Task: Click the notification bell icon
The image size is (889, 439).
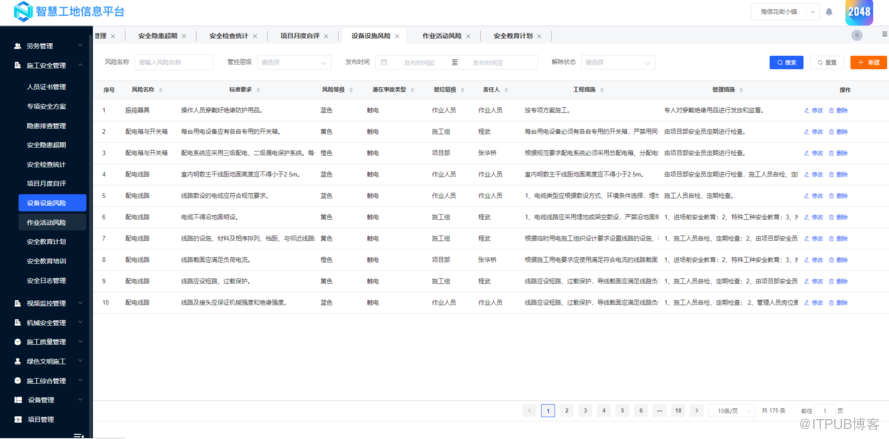Action: coord(829,12)
